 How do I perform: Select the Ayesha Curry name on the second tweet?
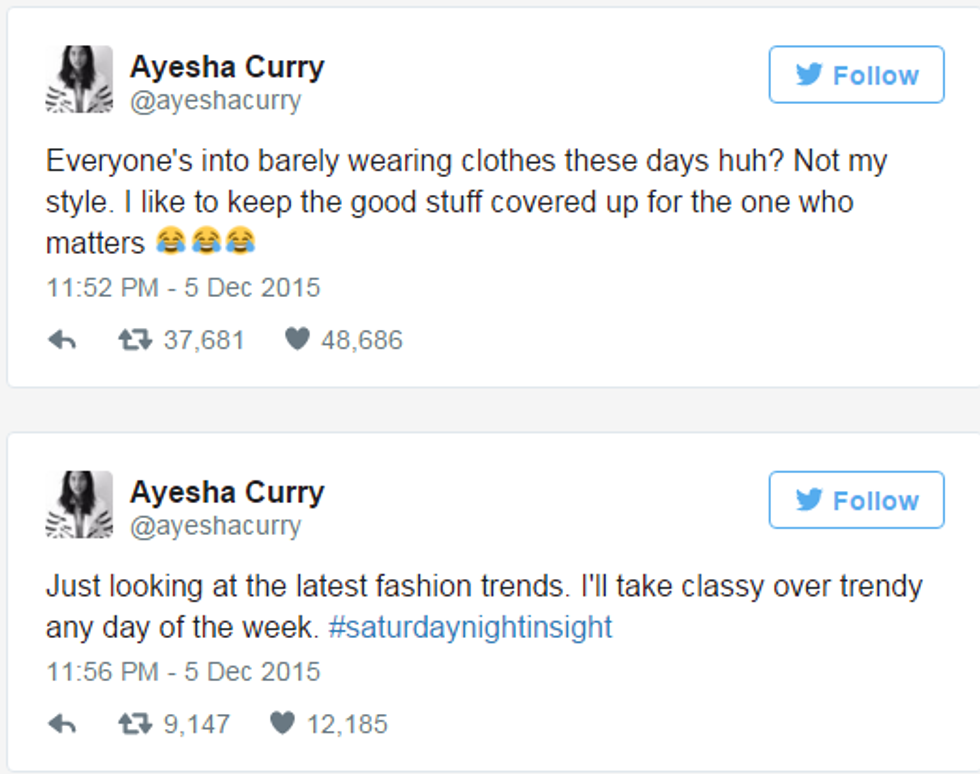click(227, 491)
